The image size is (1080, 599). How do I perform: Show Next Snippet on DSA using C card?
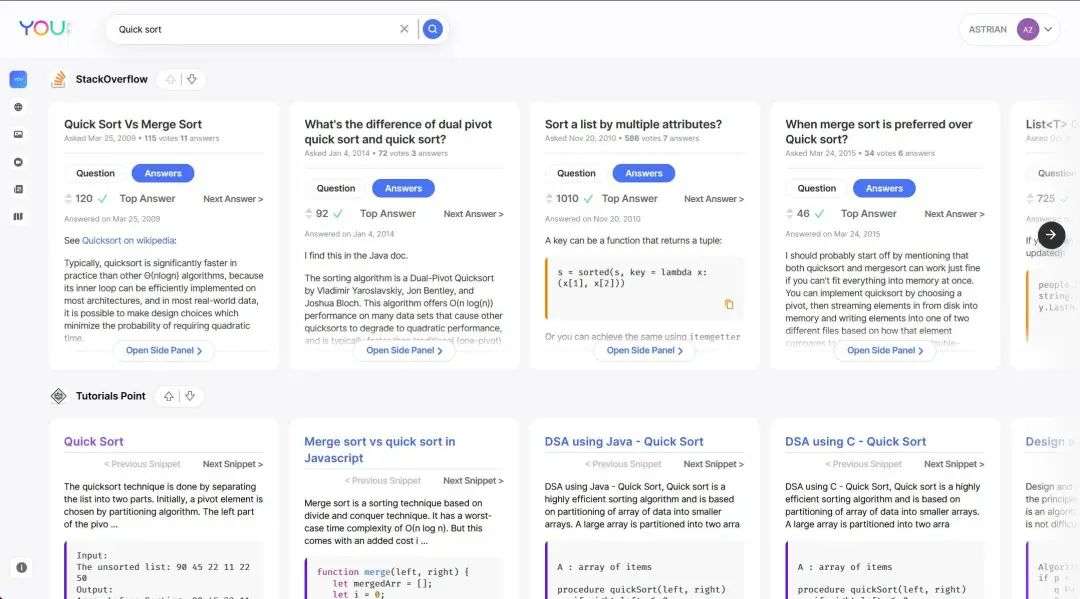click(954, 464)
